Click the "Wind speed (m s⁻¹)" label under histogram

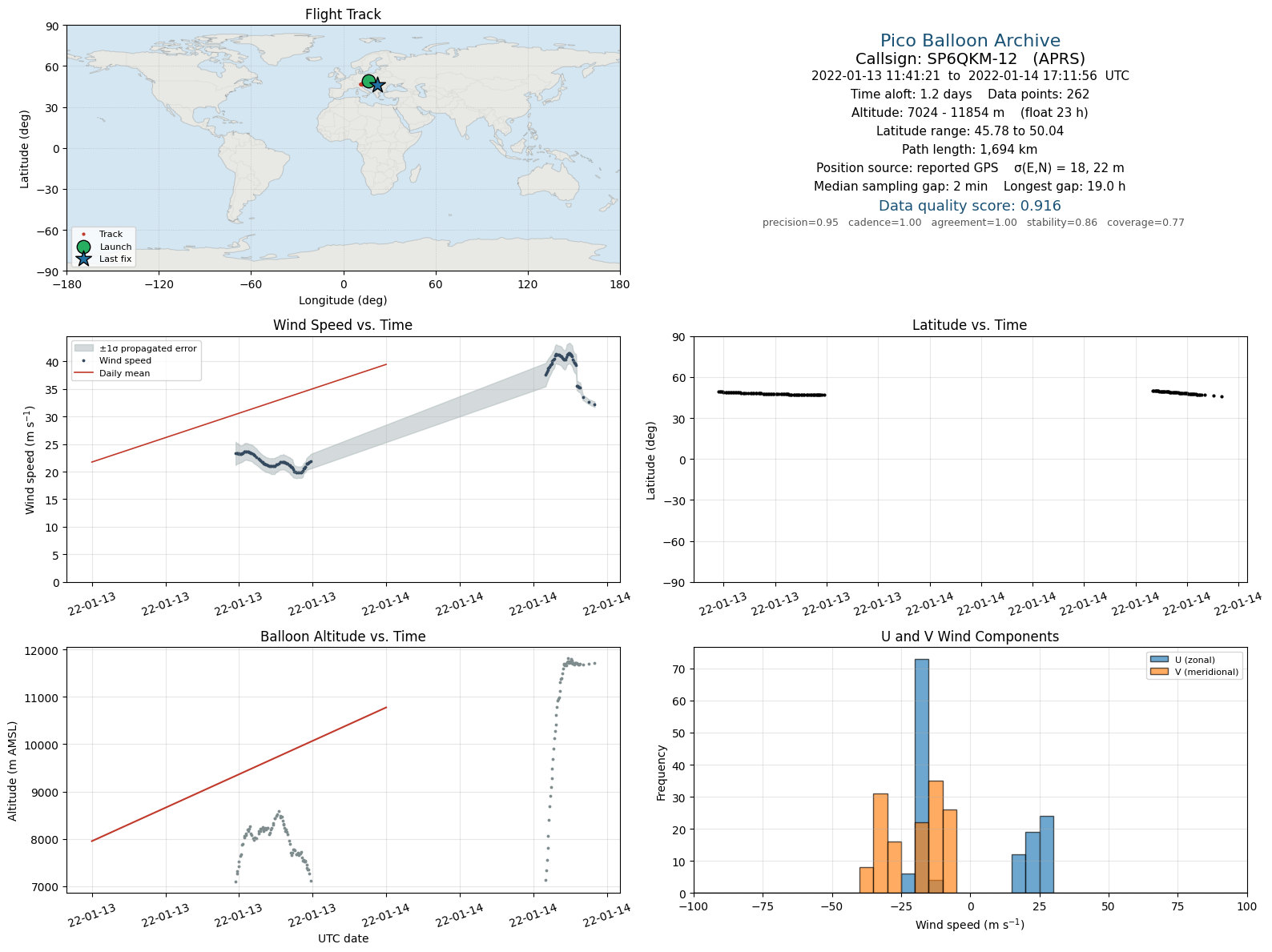click(x=970, y=925)
